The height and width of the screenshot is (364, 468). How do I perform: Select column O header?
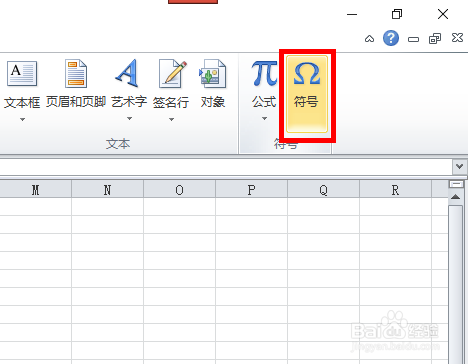click(x=179, y=190)
